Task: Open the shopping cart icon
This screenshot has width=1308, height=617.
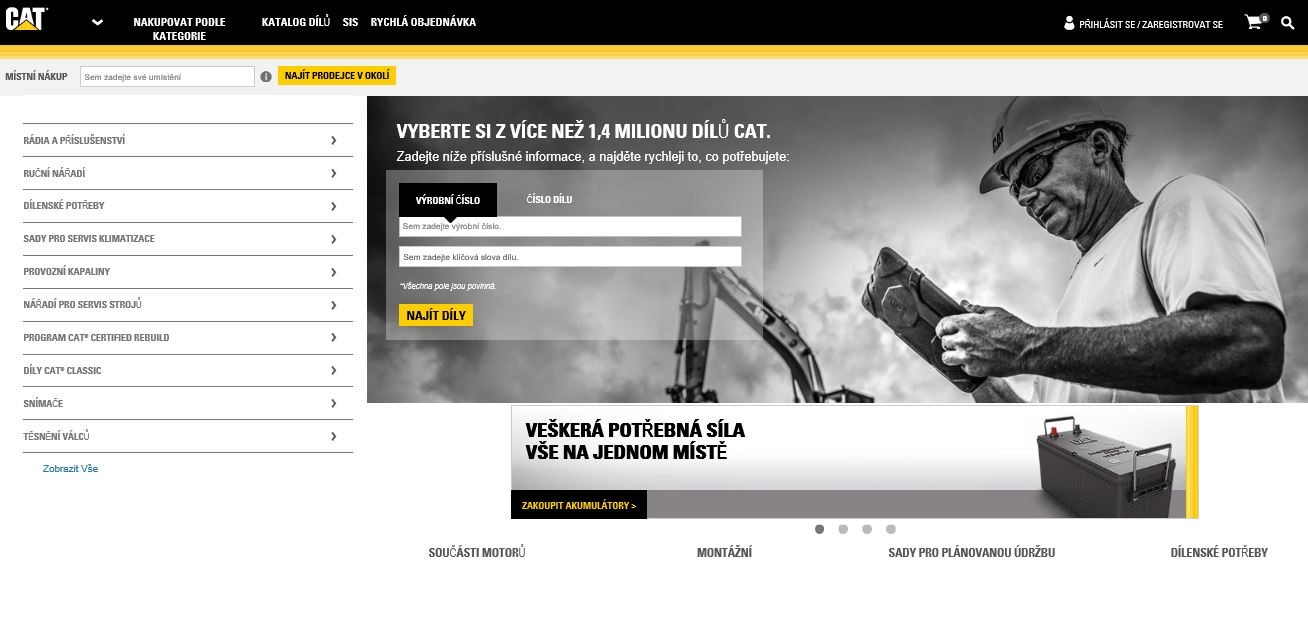Action: [x=1255, y=21]
